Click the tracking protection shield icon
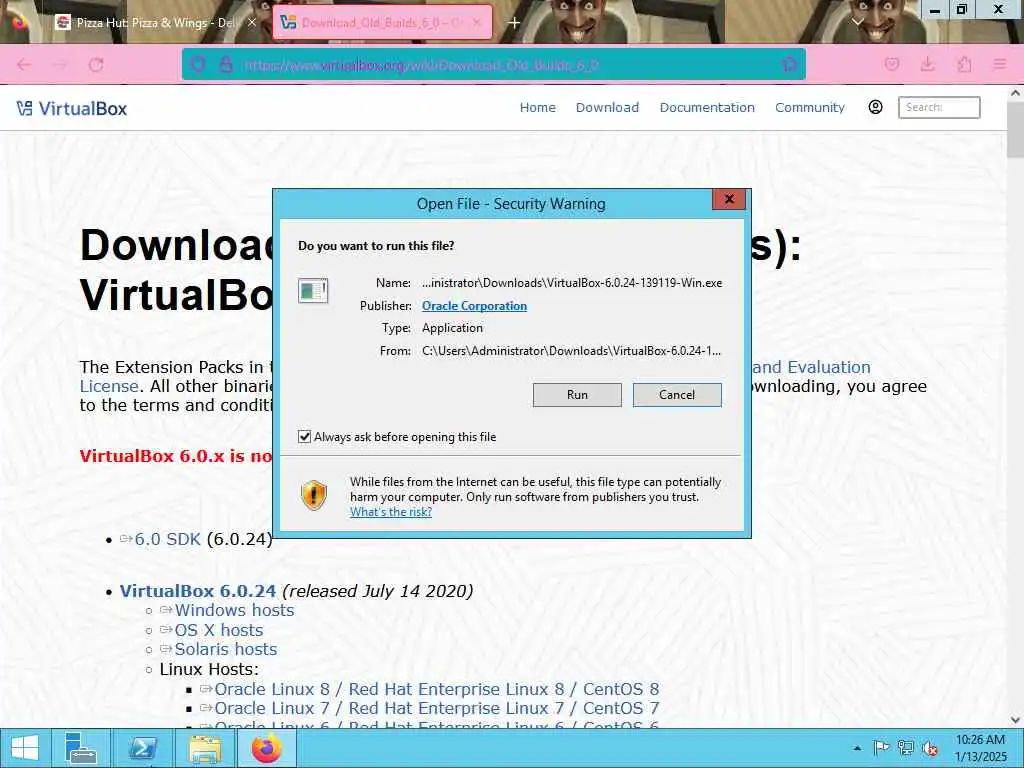 click(197, 64)
